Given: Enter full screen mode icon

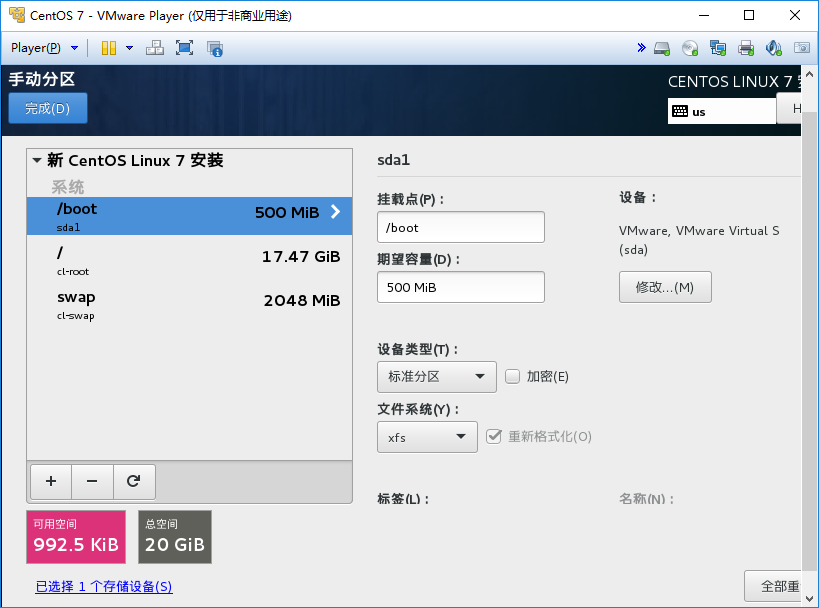Looking at the screenshot, I should tap(184, 48).
